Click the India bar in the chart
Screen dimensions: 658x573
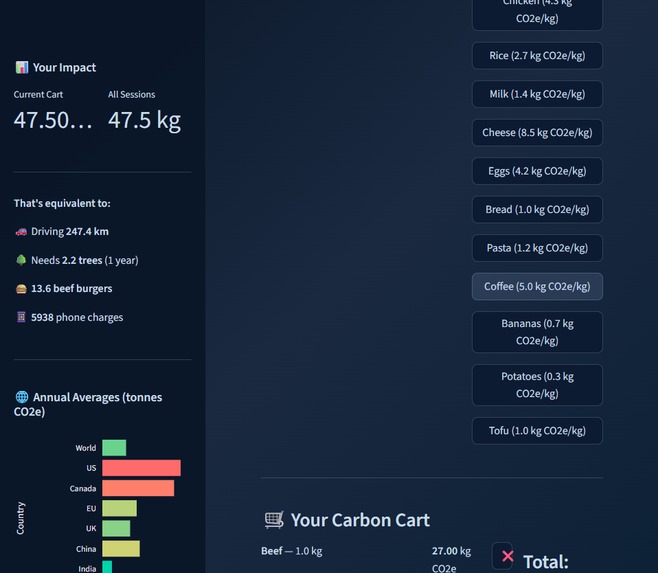(x=107, y=567)
